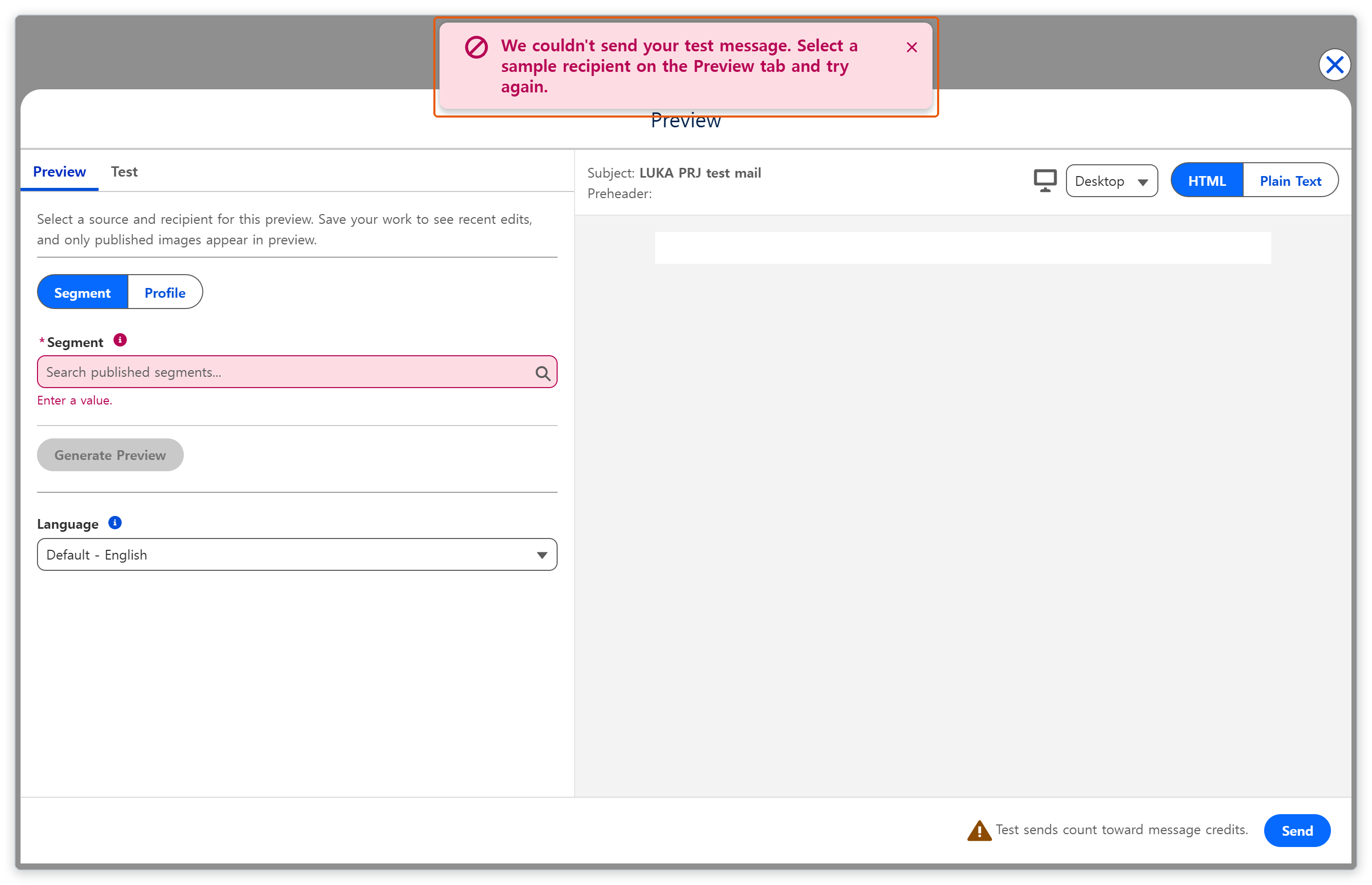Click the error message text in the alert
1372x885 pixels.
(679, 66)
